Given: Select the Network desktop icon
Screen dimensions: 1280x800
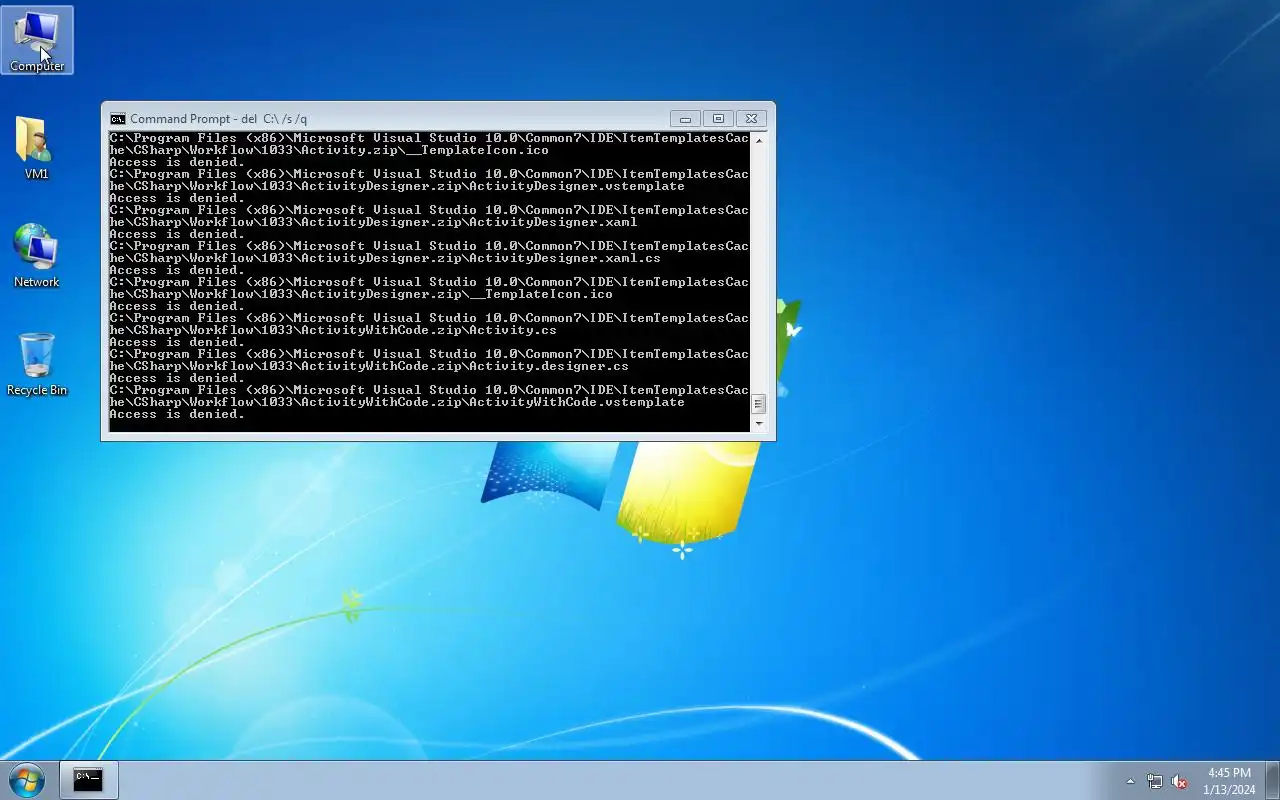Looking at the screenshot, I should point(36,256).
